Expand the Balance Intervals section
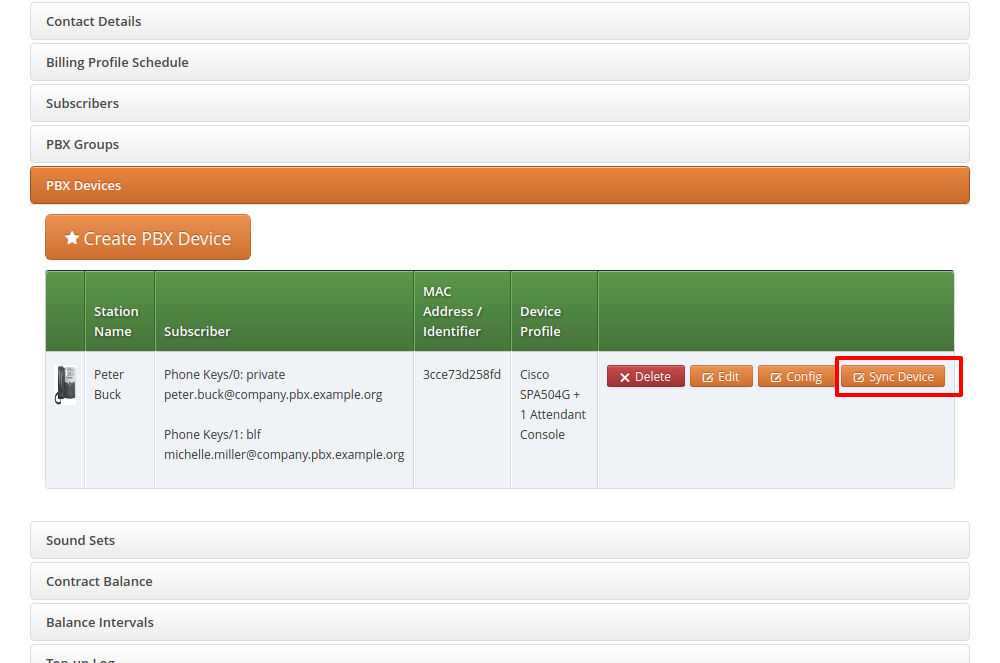 [x=100, y=622]
